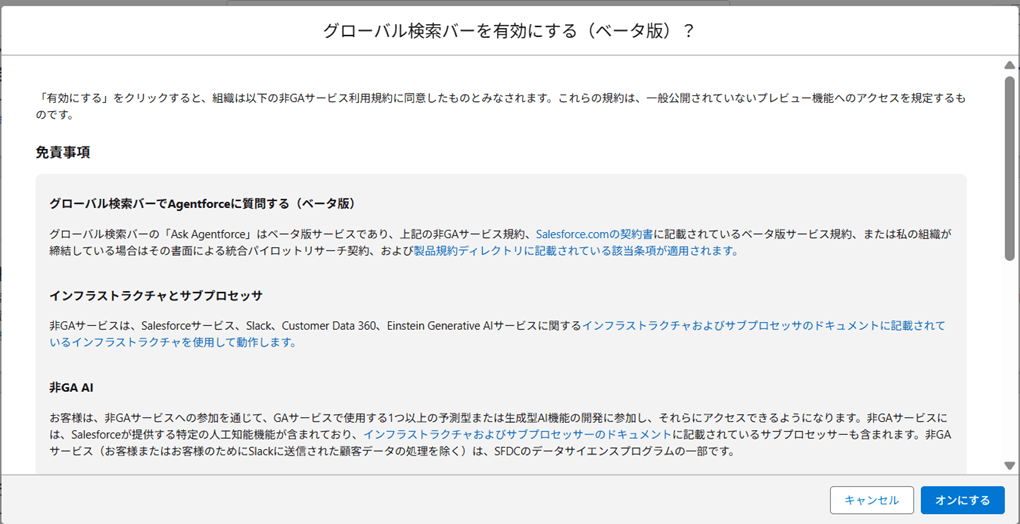Viewport: 1020px width, 524px height.
Task: Click the キャンセル button
Action: (872, 500)
